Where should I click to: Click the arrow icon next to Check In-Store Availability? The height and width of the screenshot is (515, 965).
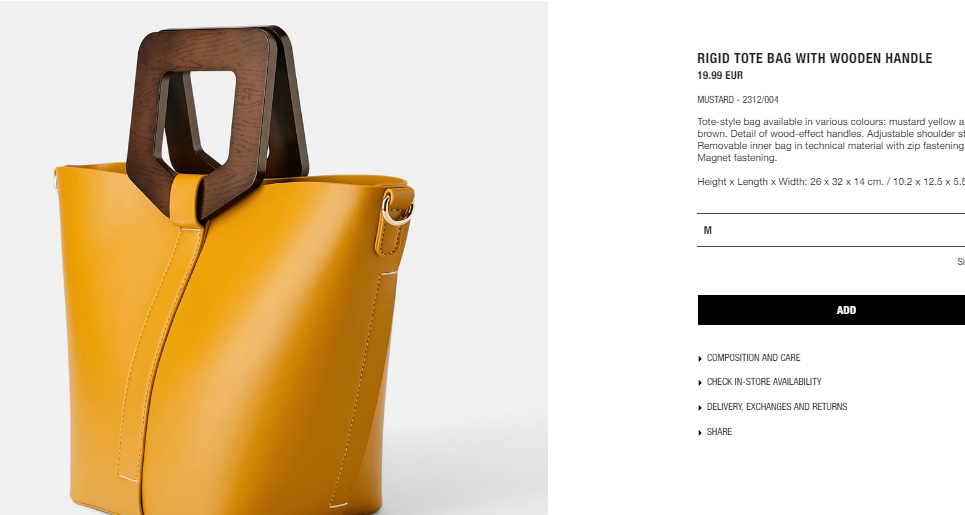tap(700, 383)
